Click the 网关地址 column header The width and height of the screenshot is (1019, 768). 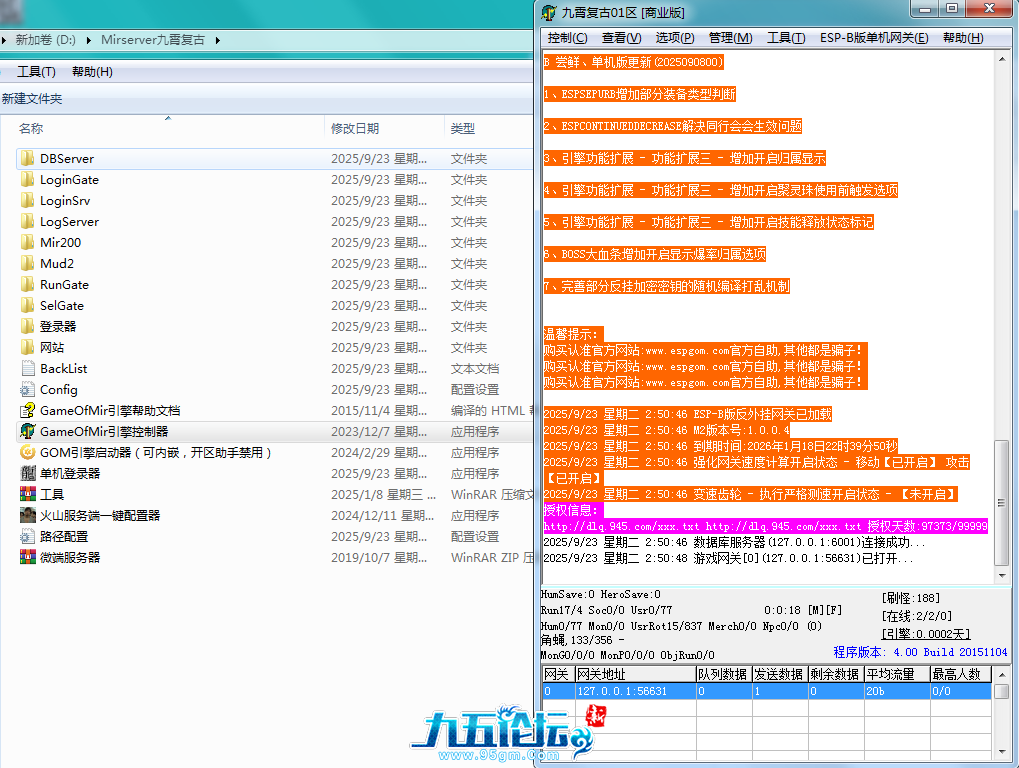[x=636, y=674]
